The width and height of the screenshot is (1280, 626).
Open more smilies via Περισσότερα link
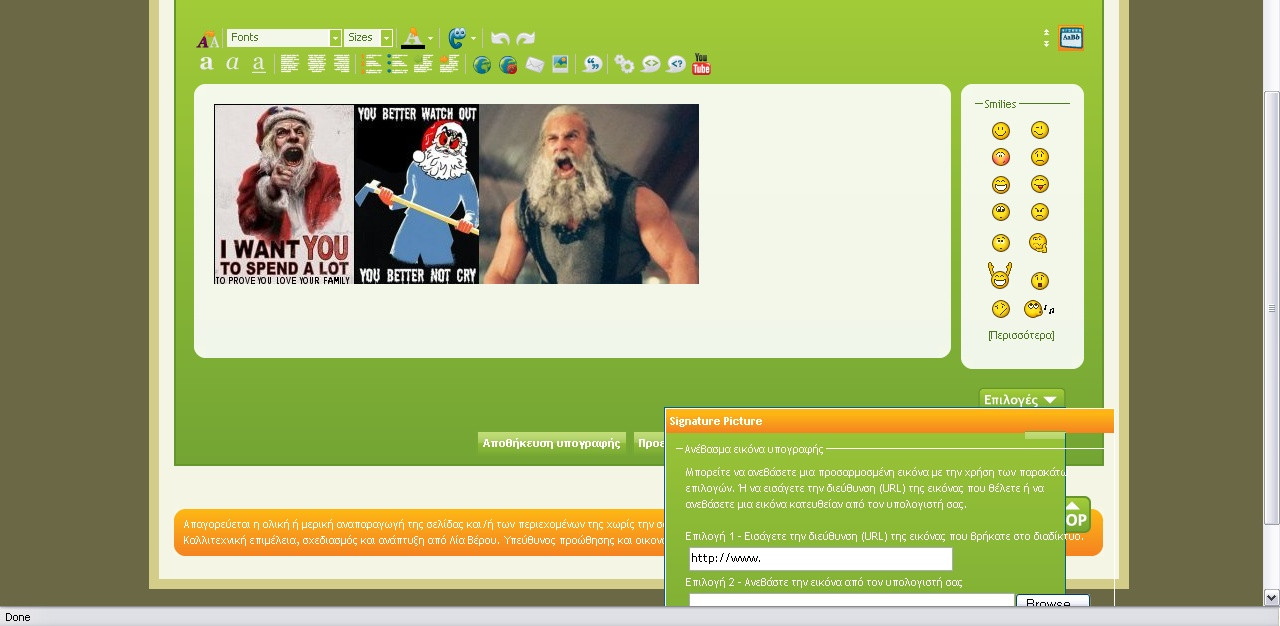click(1021, 335)
